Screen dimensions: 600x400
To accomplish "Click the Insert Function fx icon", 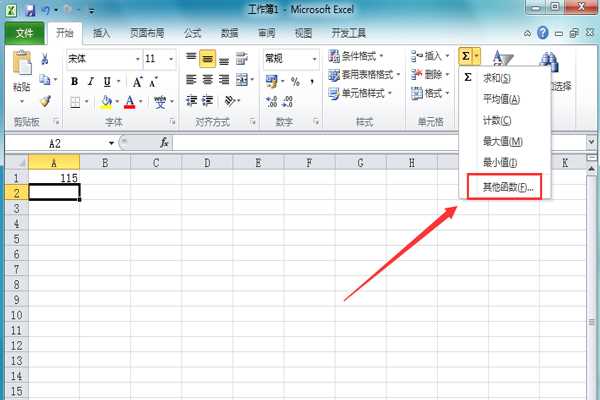I will [164, 143].
